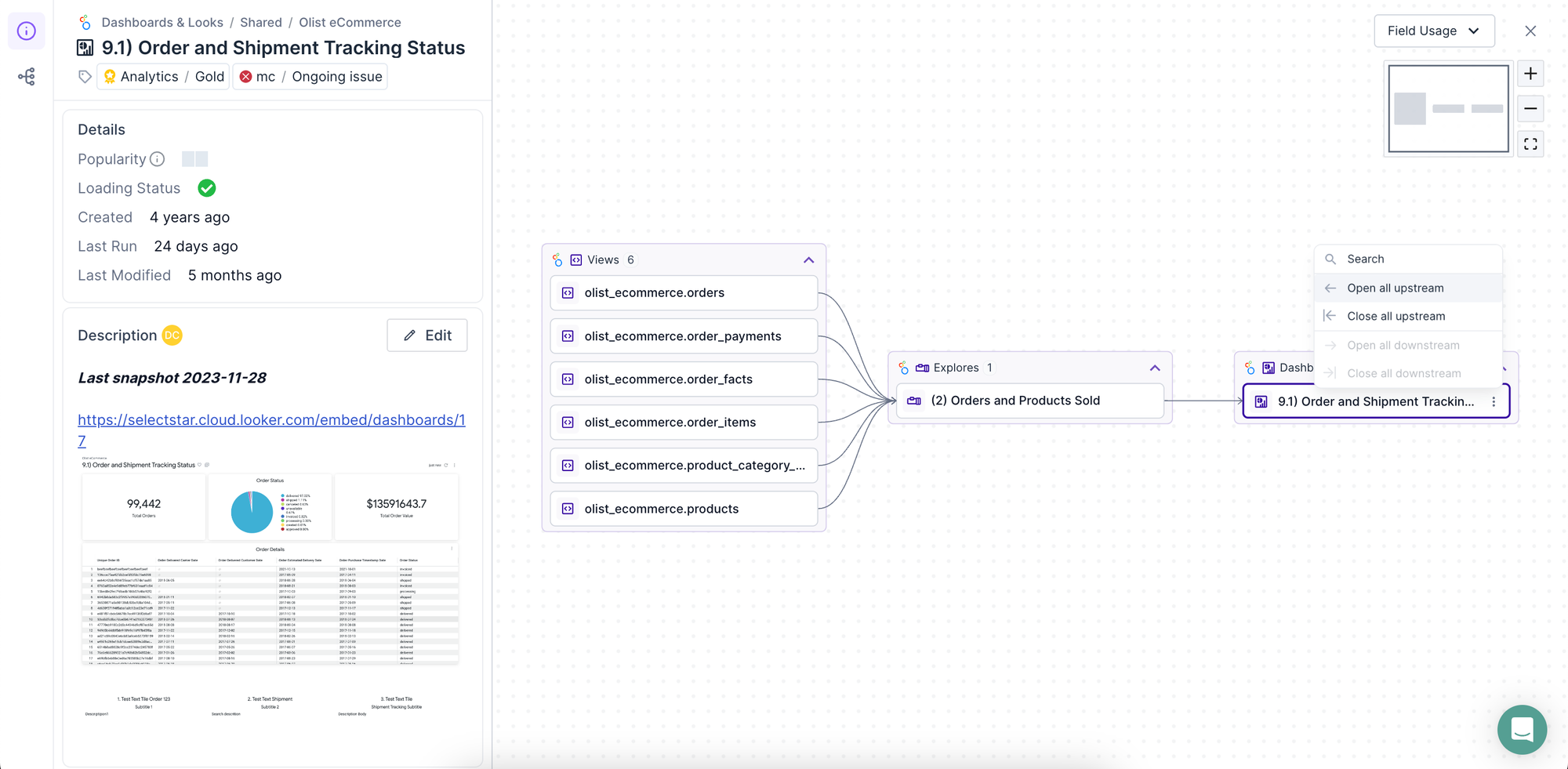Open the Looker embed dashboard link
This screenshot has width=1568, height=769.
click(x=271, y=420)
